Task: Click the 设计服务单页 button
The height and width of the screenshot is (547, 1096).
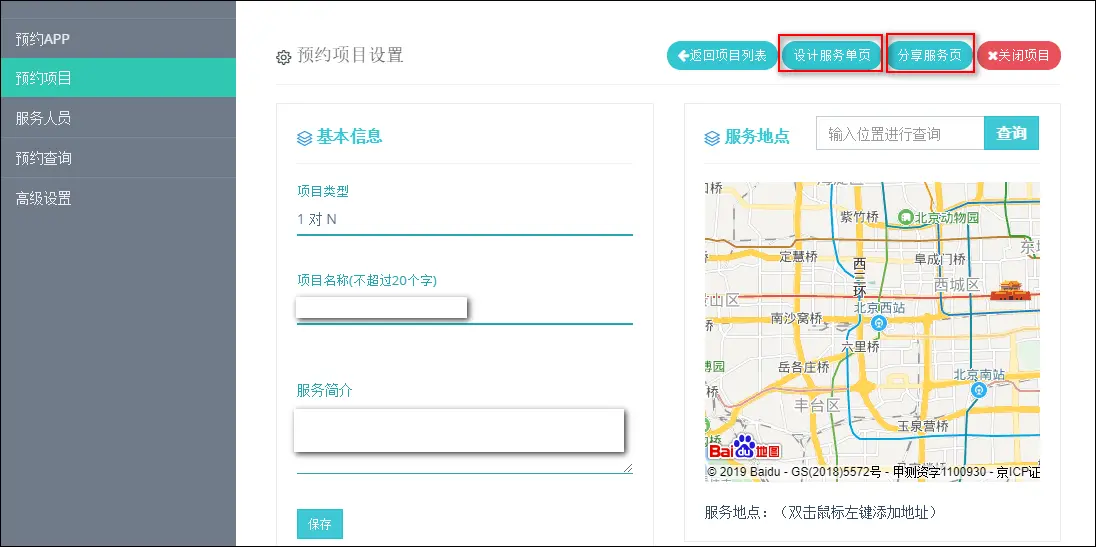Action: point(831,56)
